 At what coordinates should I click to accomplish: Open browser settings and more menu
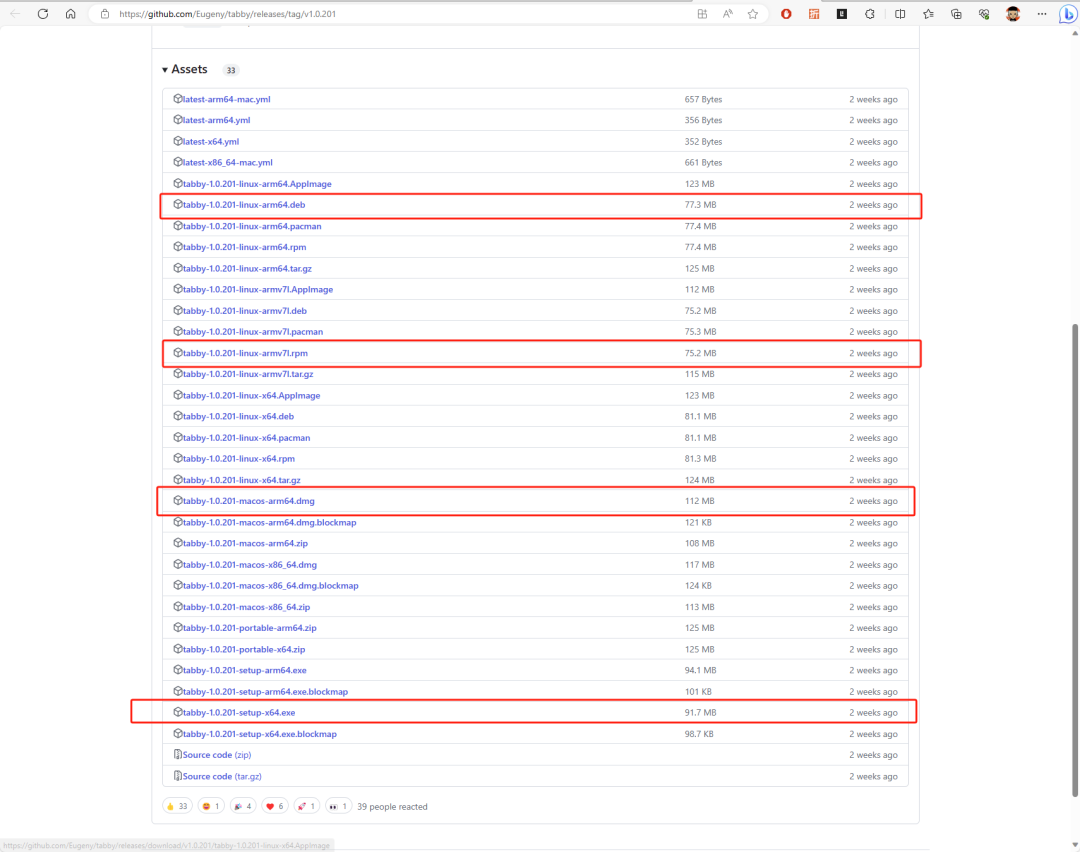point(1041,14)
